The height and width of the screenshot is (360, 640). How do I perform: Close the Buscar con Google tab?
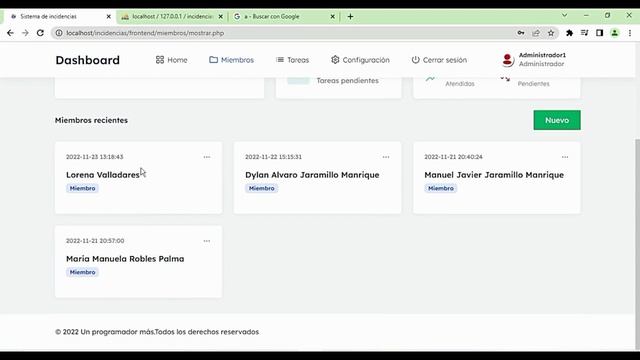coord(332,16)
